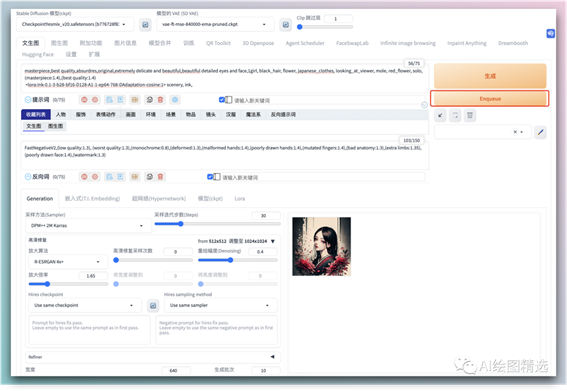The height and width of the screenshot is (391, 567).
Task: Collapse the 提示词 prompt section toggle
Action: pos(28,99)
